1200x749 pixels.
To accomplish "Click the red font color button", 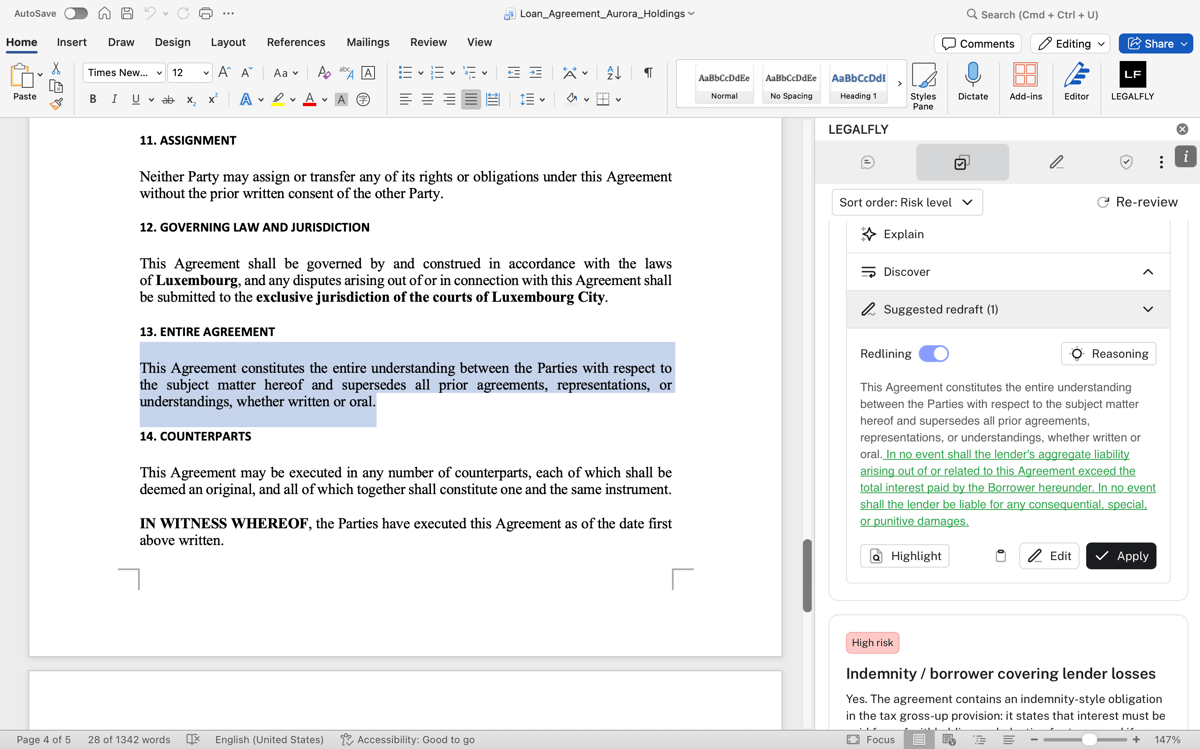I will click(310, 99).
